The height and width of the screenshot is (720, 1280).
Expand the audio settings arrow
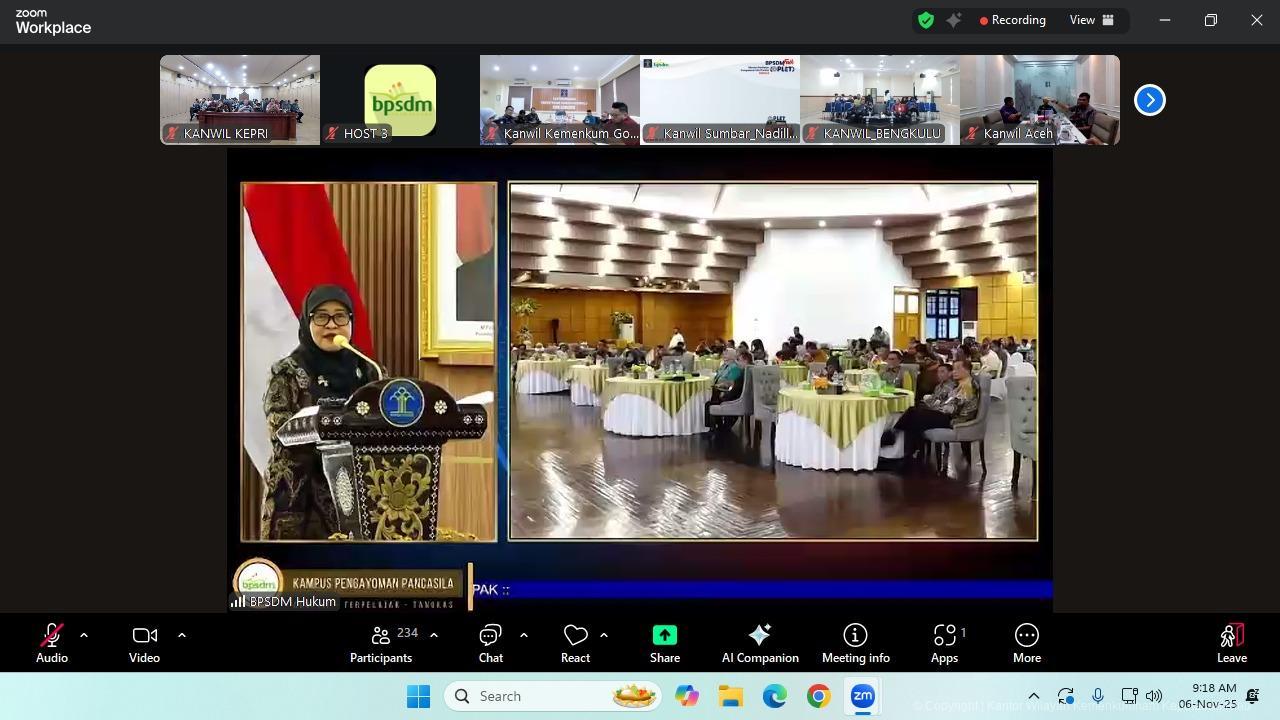tap(84, 634)
